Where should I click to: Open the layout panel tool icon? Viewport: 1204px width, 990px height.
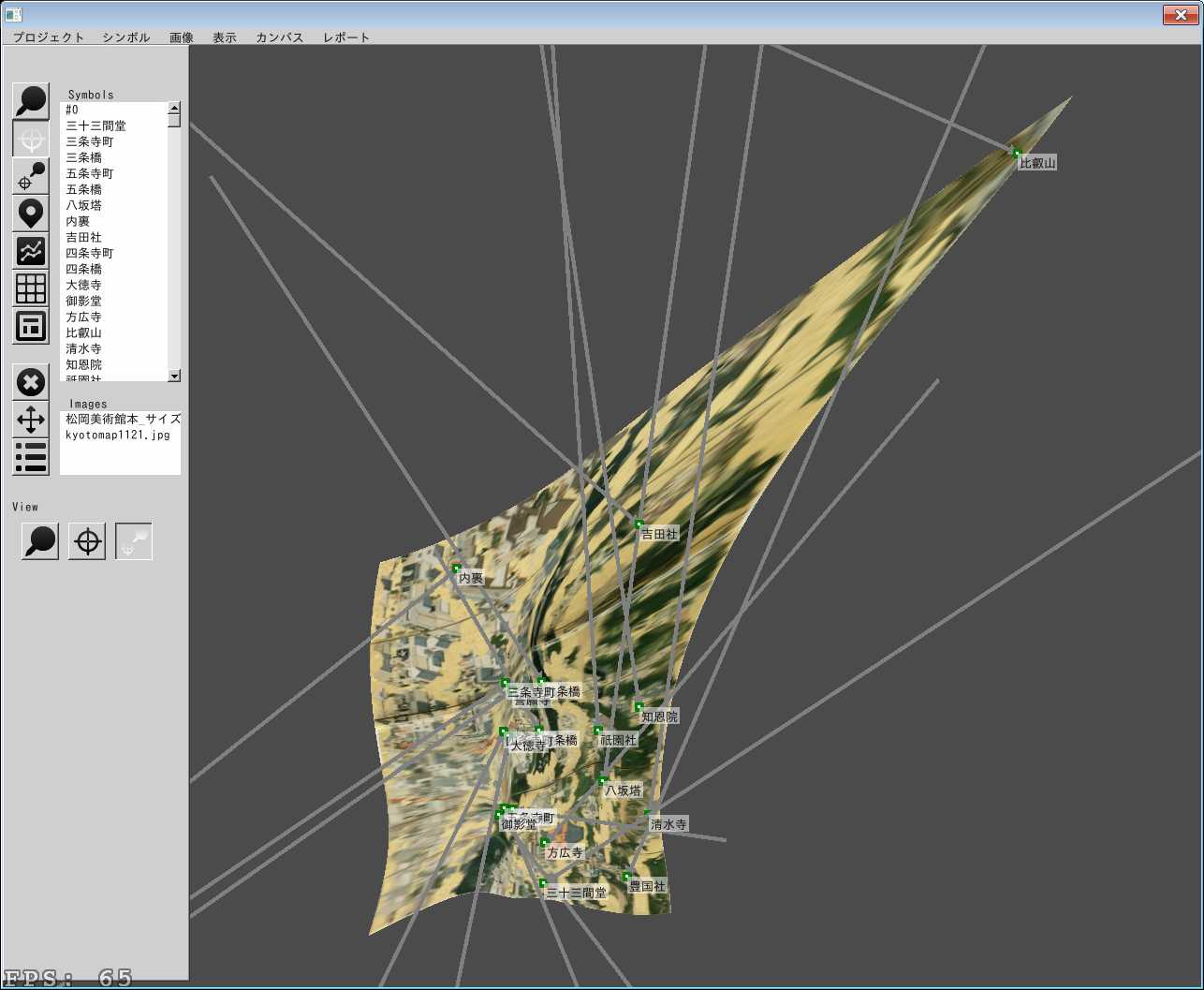[x=31, y=326]
